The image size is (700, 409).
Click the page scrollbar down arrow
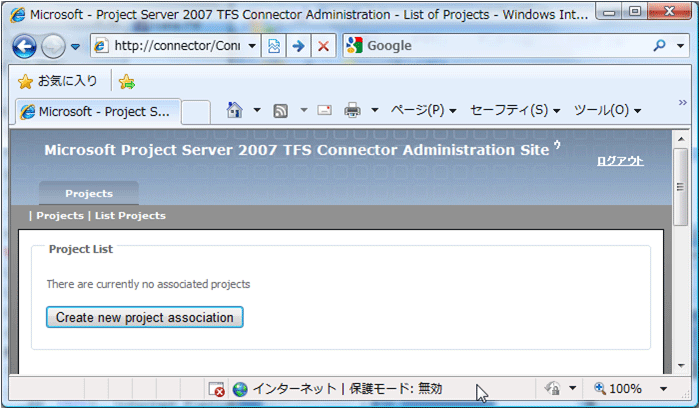coord(681,366)
